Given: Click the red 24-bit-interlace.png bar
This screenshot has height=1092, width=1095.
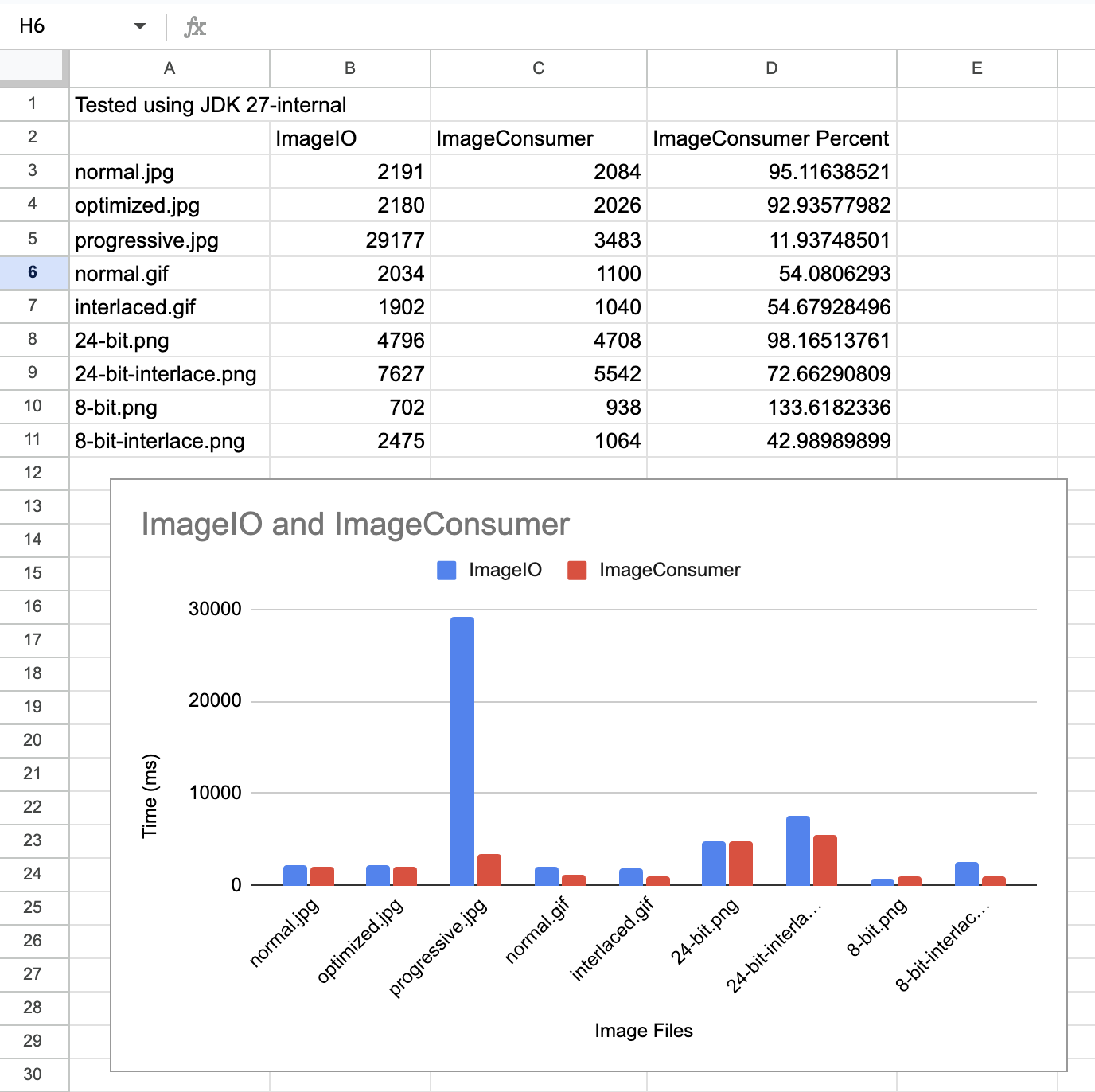Looking at the screenshot, I should point(825,860).
